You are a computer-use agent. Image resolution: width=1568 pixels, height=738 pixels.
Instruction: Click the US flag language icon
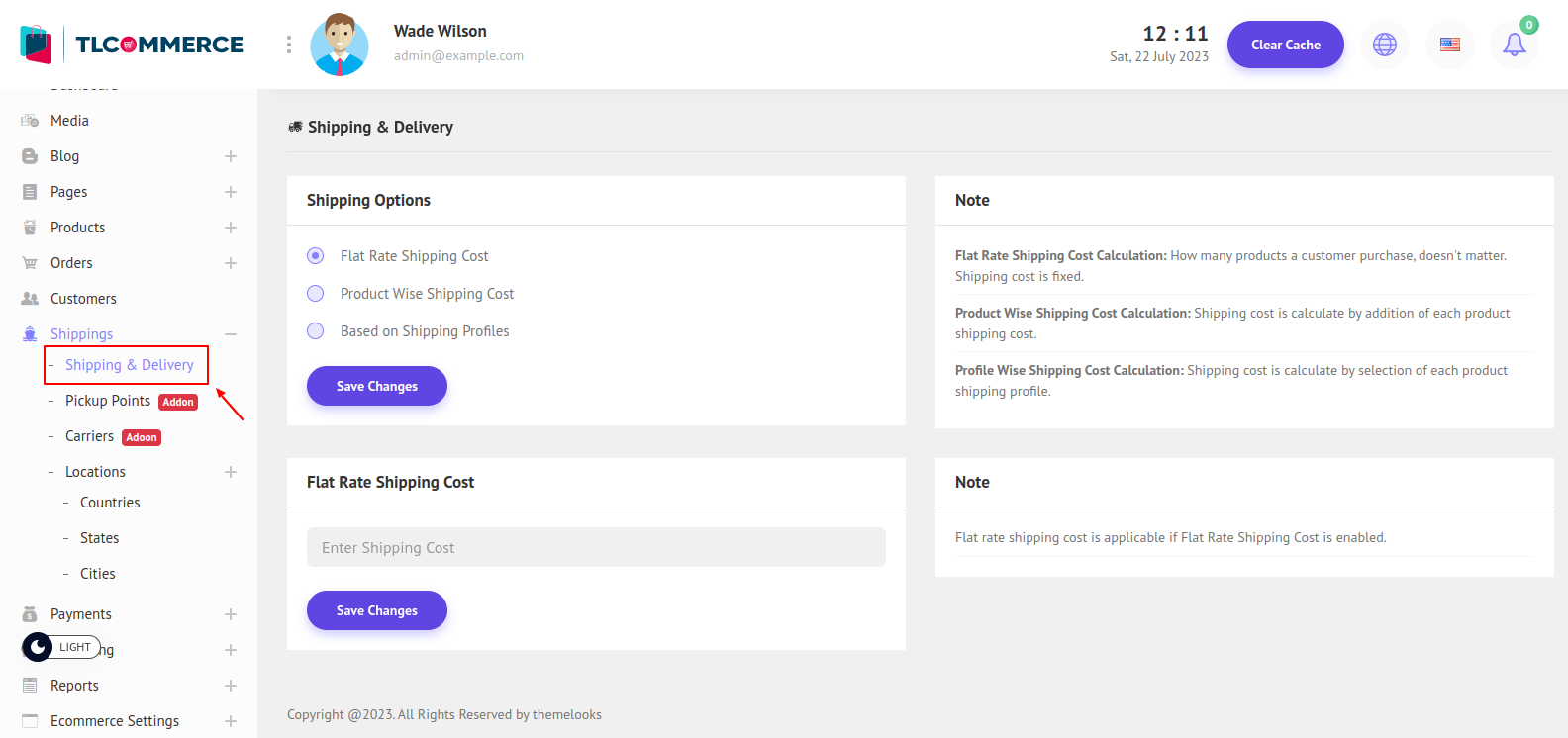[x=1449, y=45]
